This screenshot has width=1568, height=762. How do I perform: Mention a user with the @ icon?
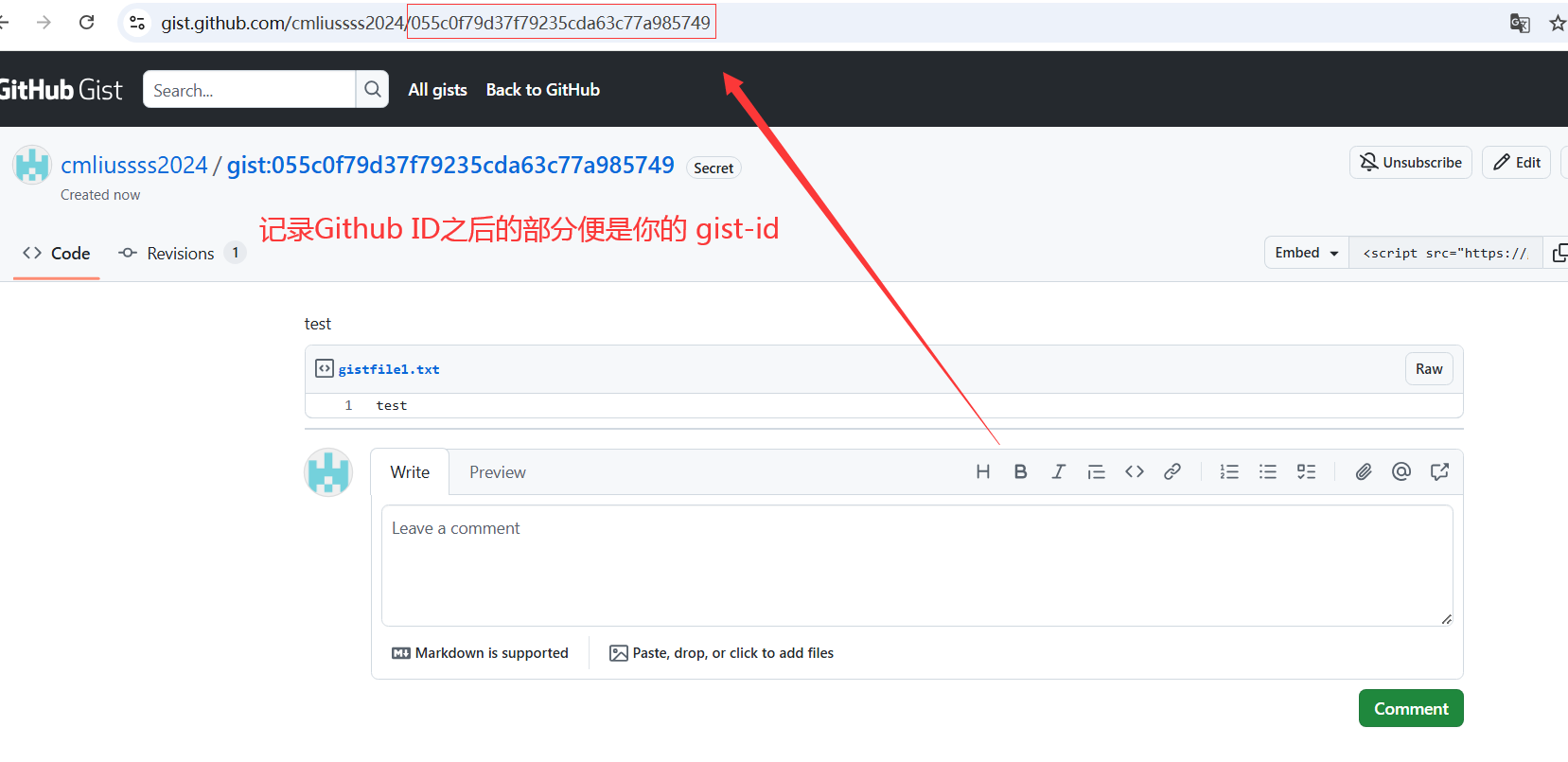pyautogui.click(x=1401, y=471)
